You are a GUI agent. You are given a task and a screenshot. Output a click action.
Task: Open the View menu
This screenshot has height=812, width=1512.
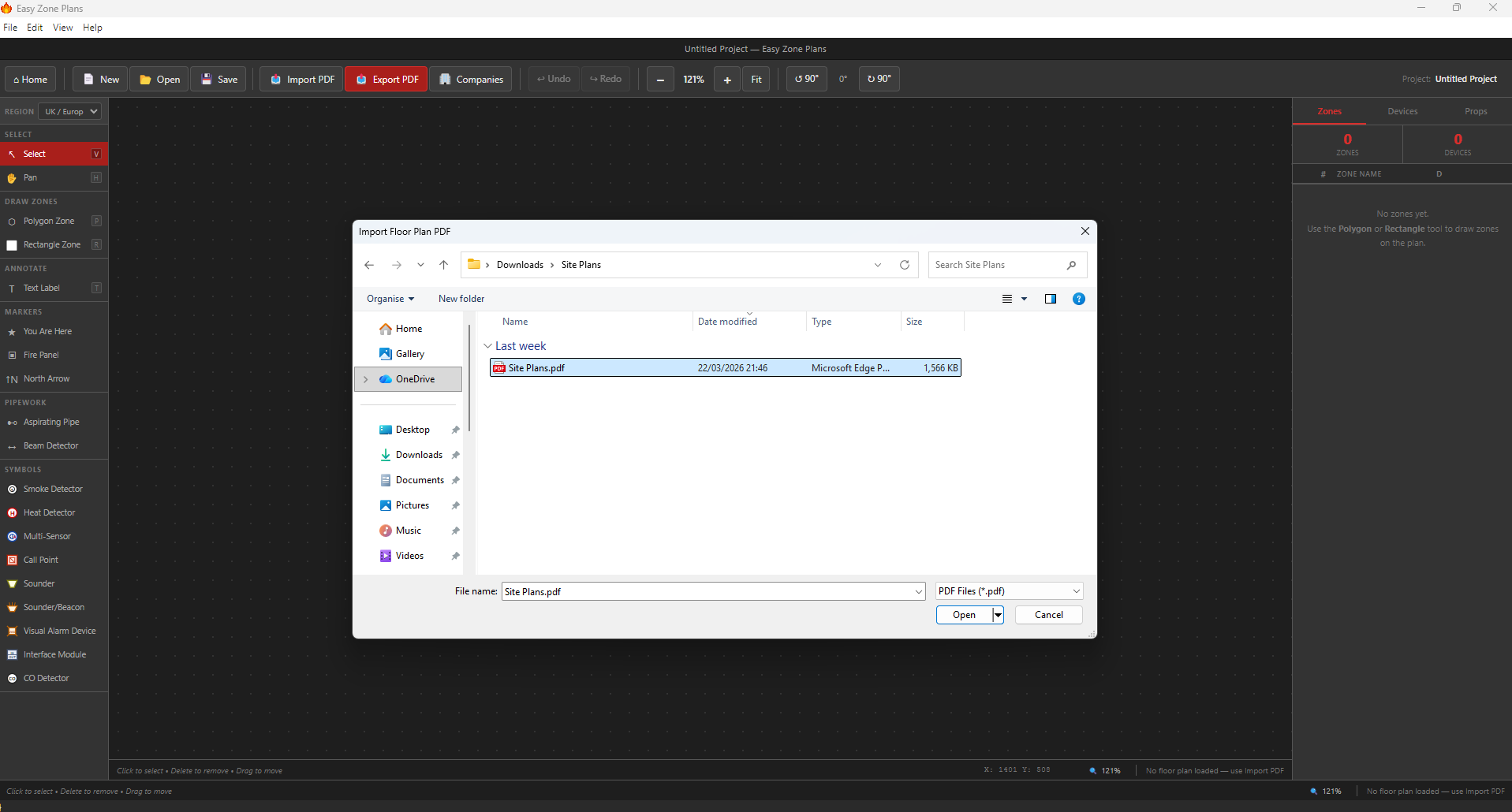(62, 28)
